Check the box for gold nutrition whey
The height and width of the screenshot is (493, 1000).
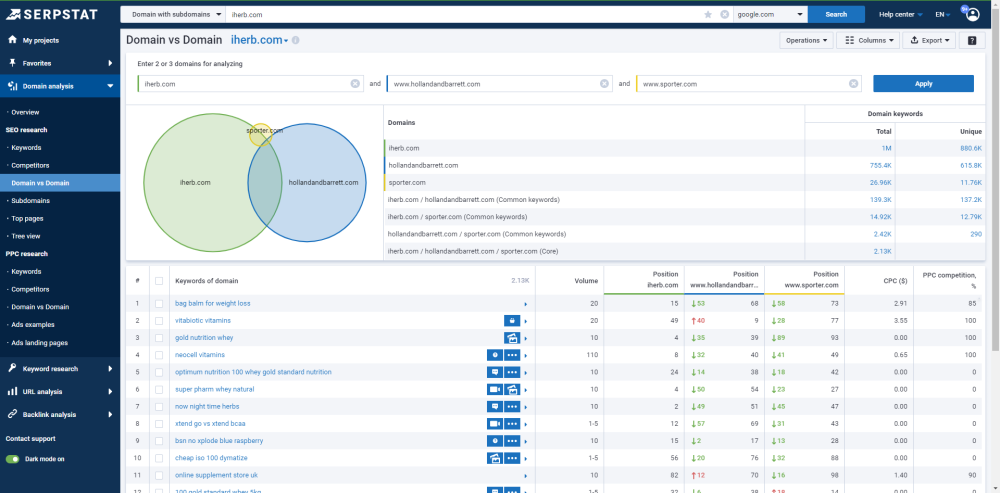[159, 338]
